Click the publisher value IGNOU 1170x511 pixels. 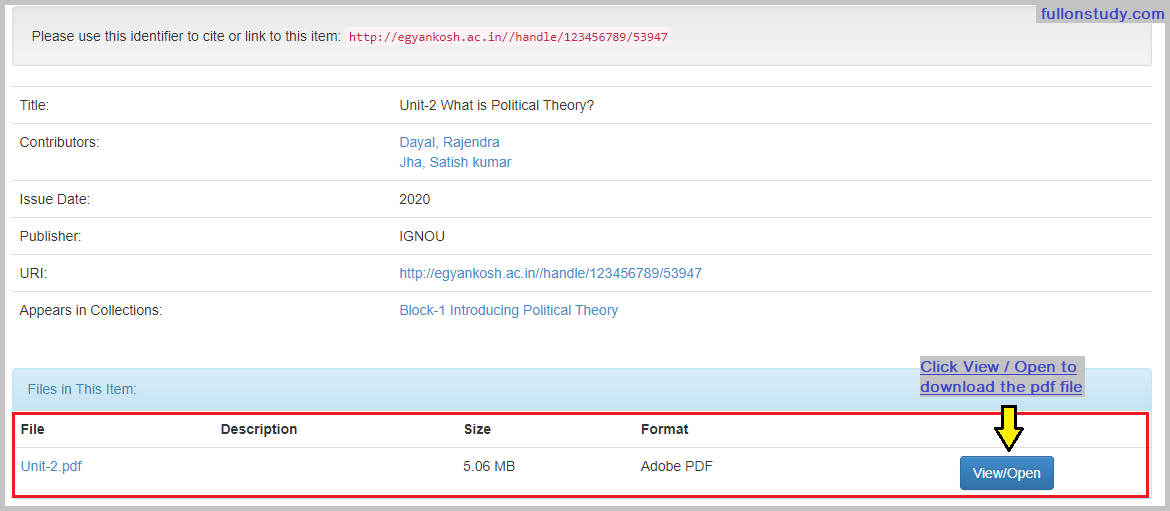[x=422, y=236]
